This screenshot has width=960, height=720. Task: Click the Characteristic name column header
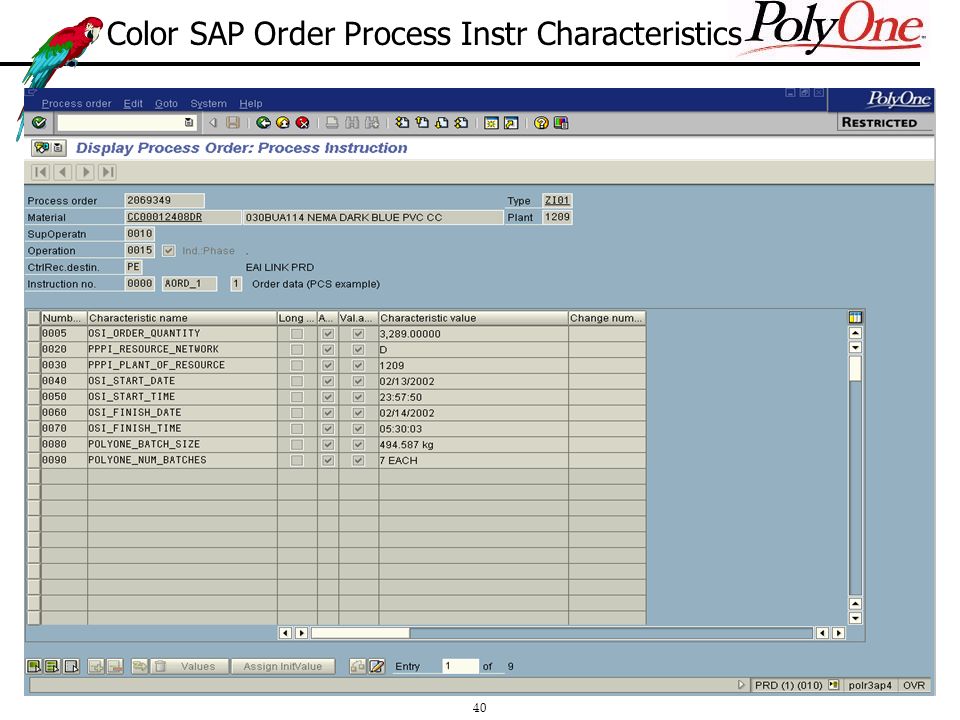tap(182, 318)
